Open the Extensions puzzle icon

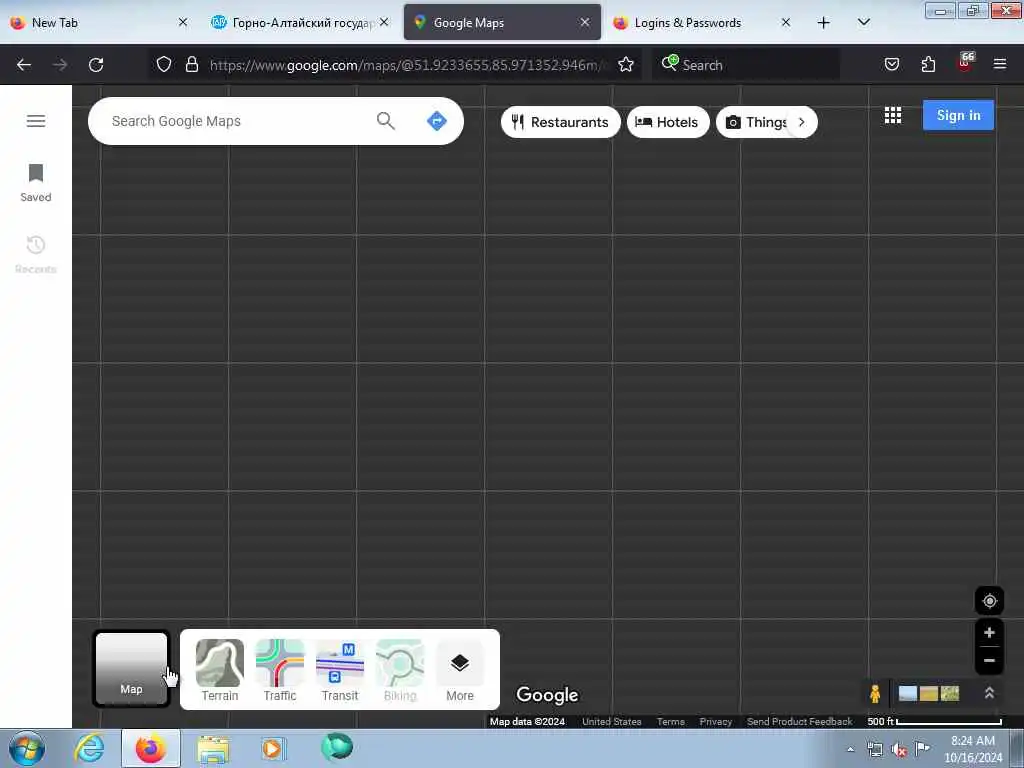(928, 65)
